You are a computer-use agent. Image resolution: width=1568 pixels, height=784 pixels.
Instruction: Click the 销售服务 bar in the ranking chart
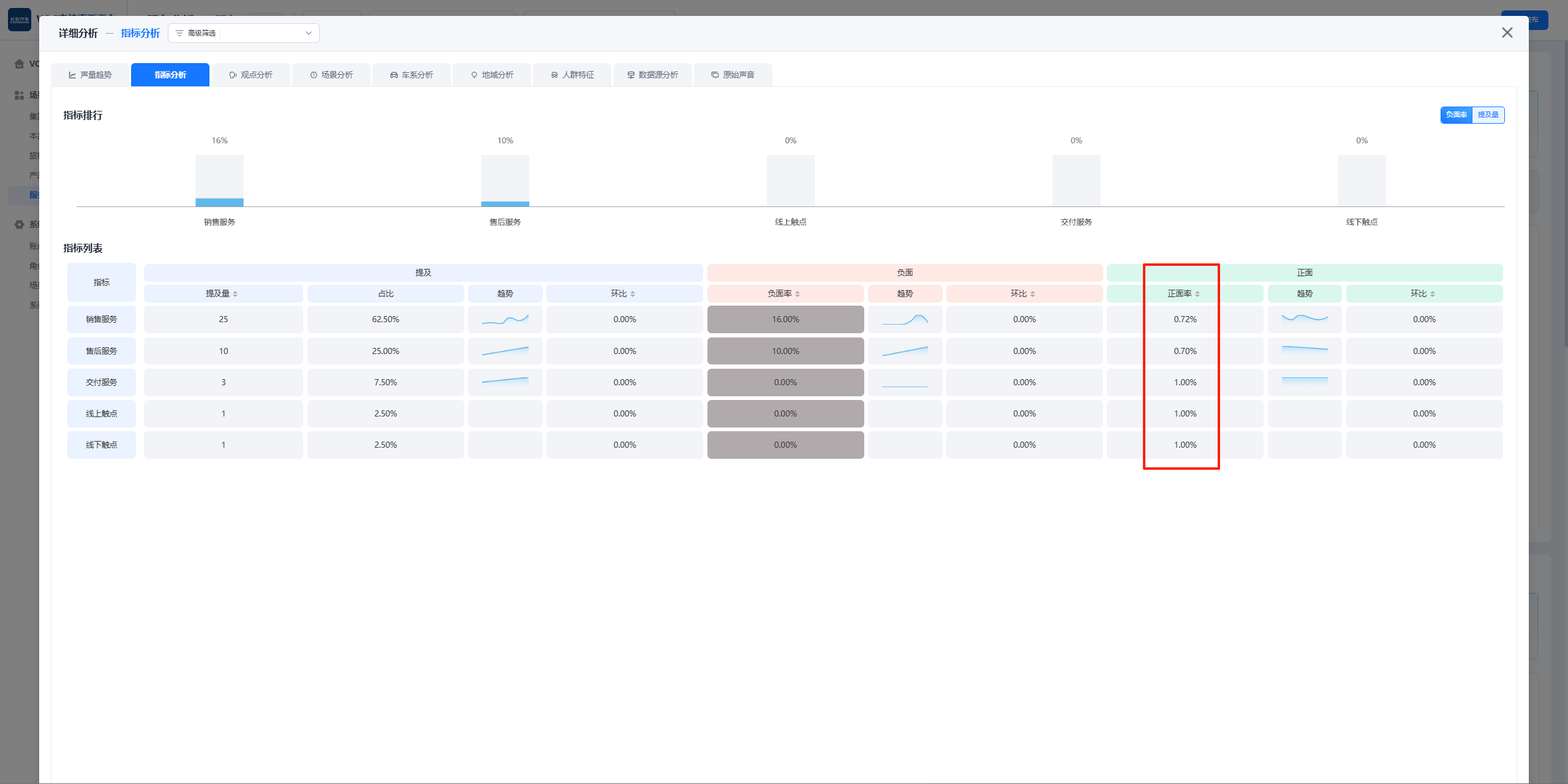[219, 202]
